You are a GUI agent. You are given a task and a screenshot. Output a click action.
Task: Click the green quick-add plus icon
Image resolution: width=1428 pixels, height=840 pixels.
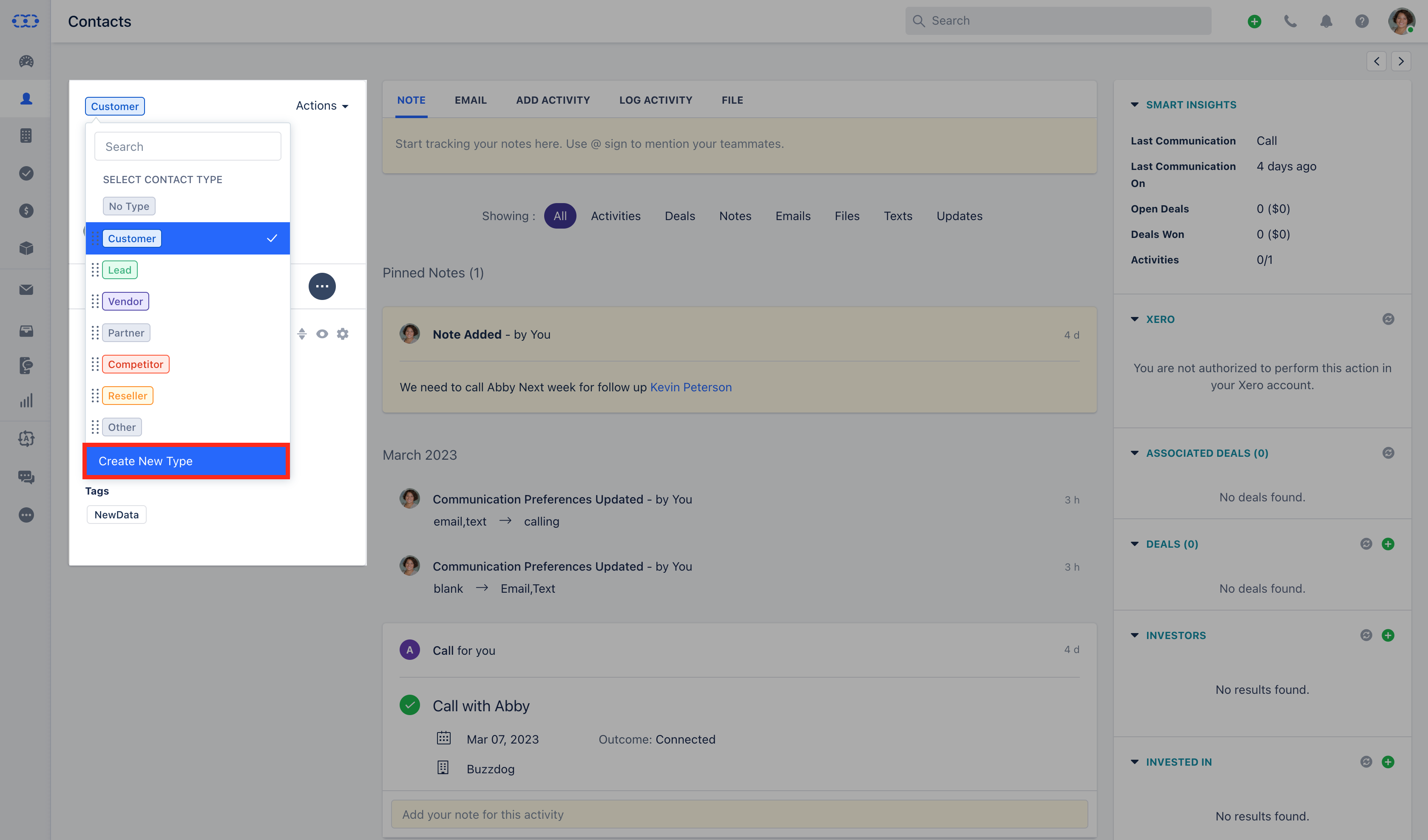(x=1254, y=22)
